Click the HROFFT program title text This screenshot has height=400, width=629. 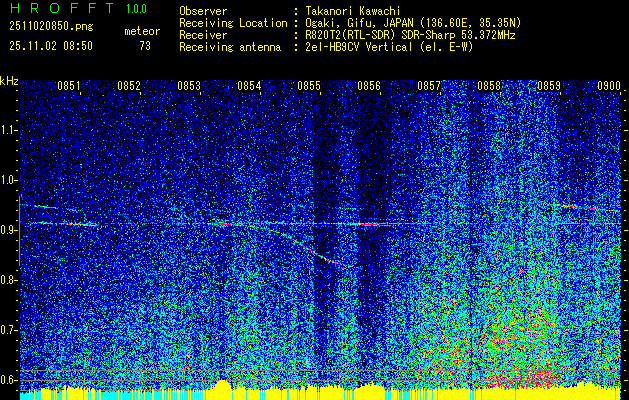[62, 8]
